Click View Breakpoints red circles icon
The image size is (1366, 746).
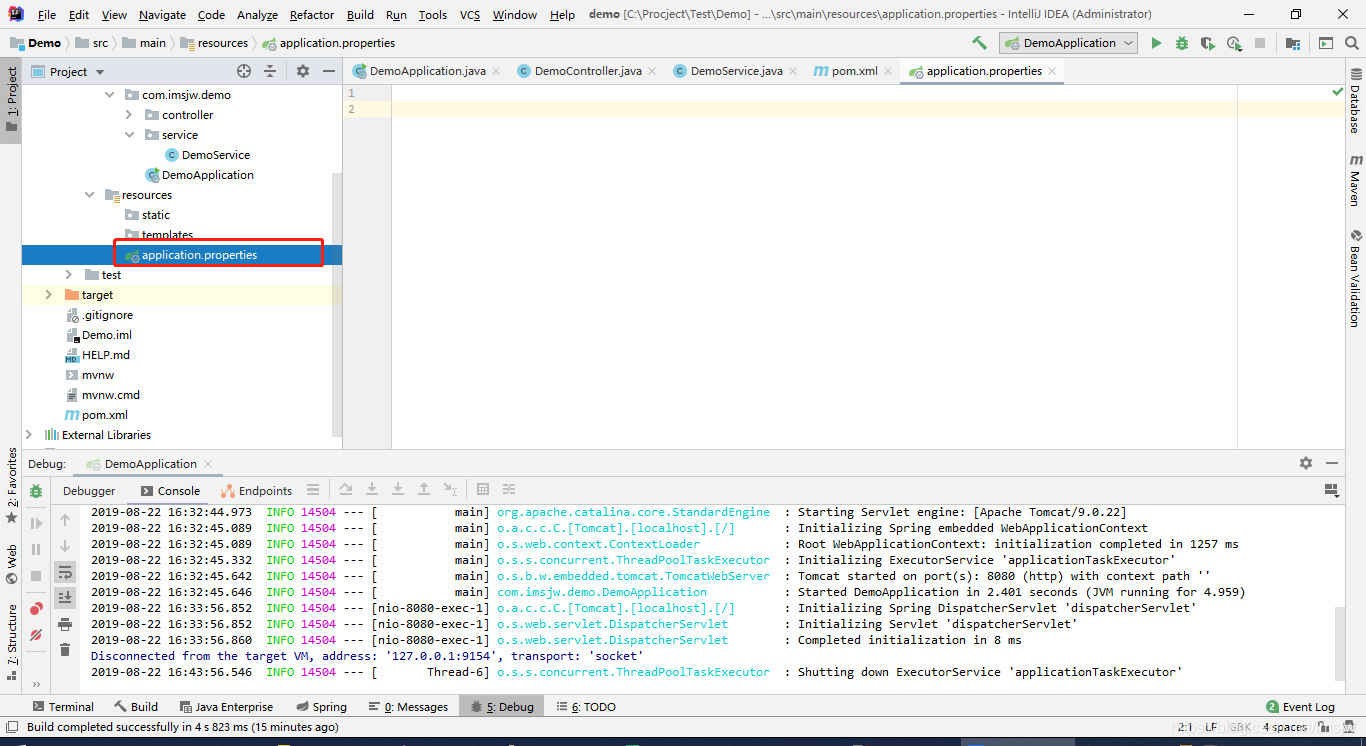pyautogui.click(x=36, y=608)
